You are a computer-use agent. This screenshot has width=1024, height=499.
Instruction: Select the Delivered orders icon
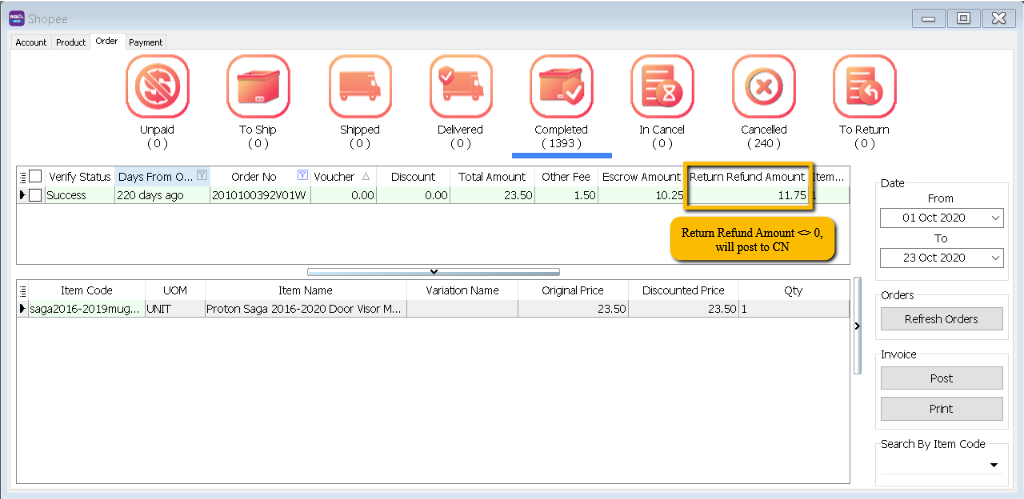pos(460,87)
